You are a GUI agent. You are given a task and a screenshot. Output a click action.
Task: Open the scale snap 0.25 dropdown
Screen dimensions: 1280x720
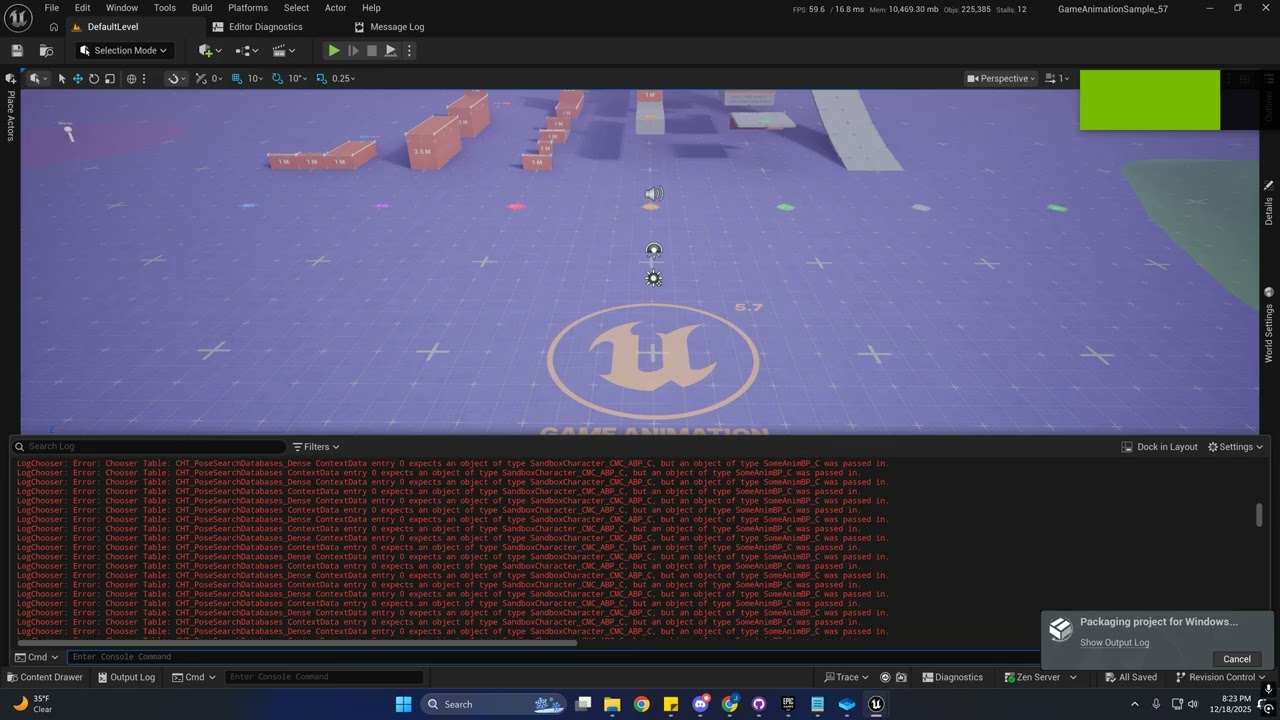click(343, 78)
